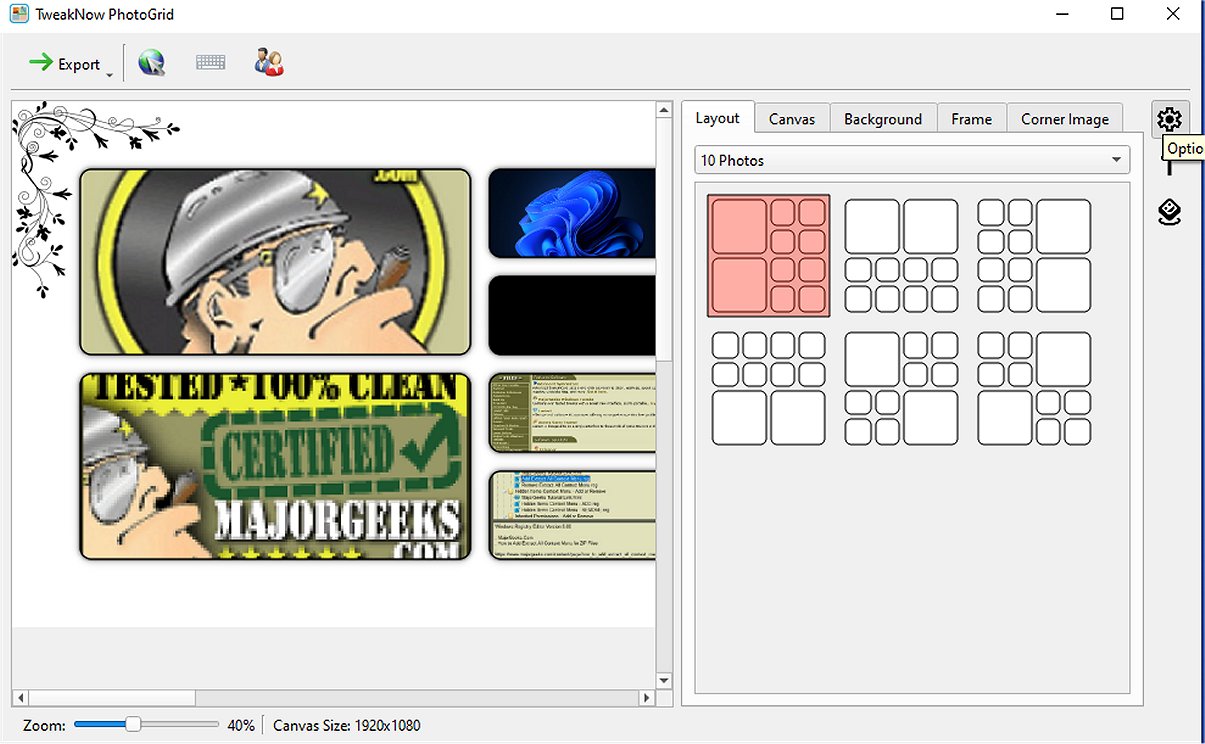The height and width of the screenshot is (744, 1205).
Task: Switch to the Canvas tab
Action: click(x=792, y=119)
